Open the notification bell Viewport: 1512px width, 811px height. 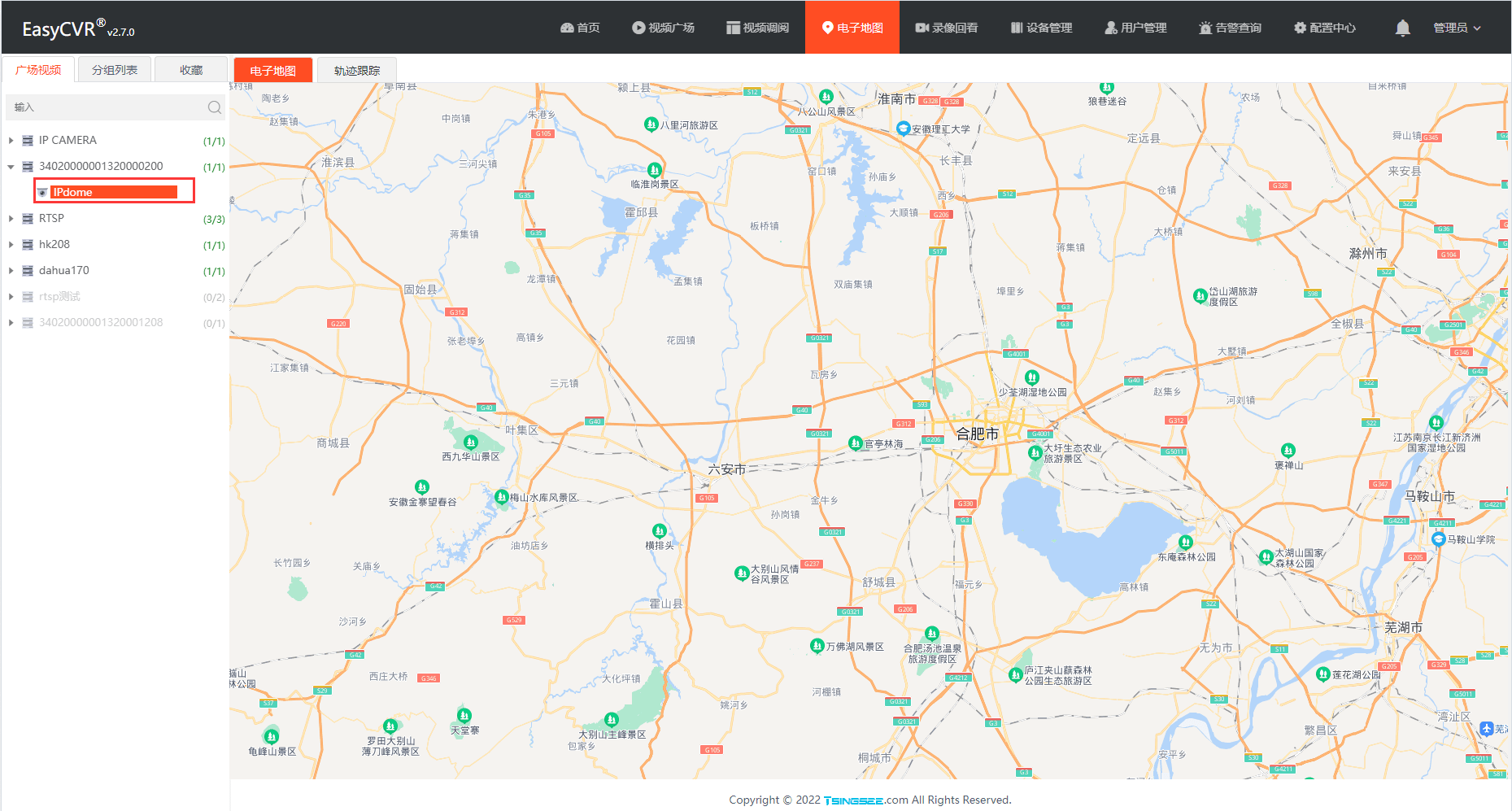pyautogui.click(x=1402, y=28)
